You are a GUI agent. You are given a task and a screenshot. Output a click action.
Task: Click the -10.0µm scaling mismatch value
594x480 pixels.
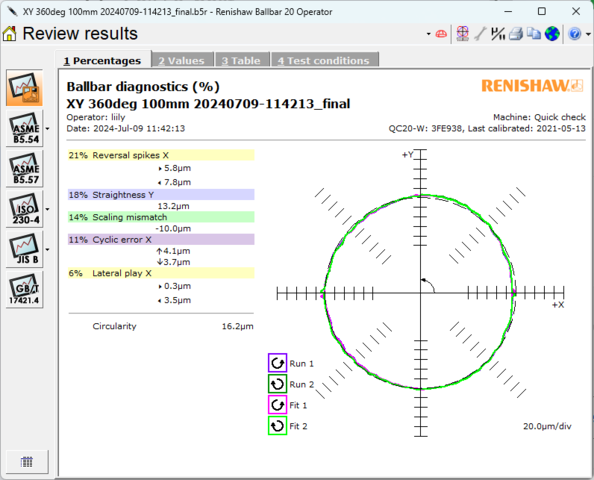click(173, 228)
